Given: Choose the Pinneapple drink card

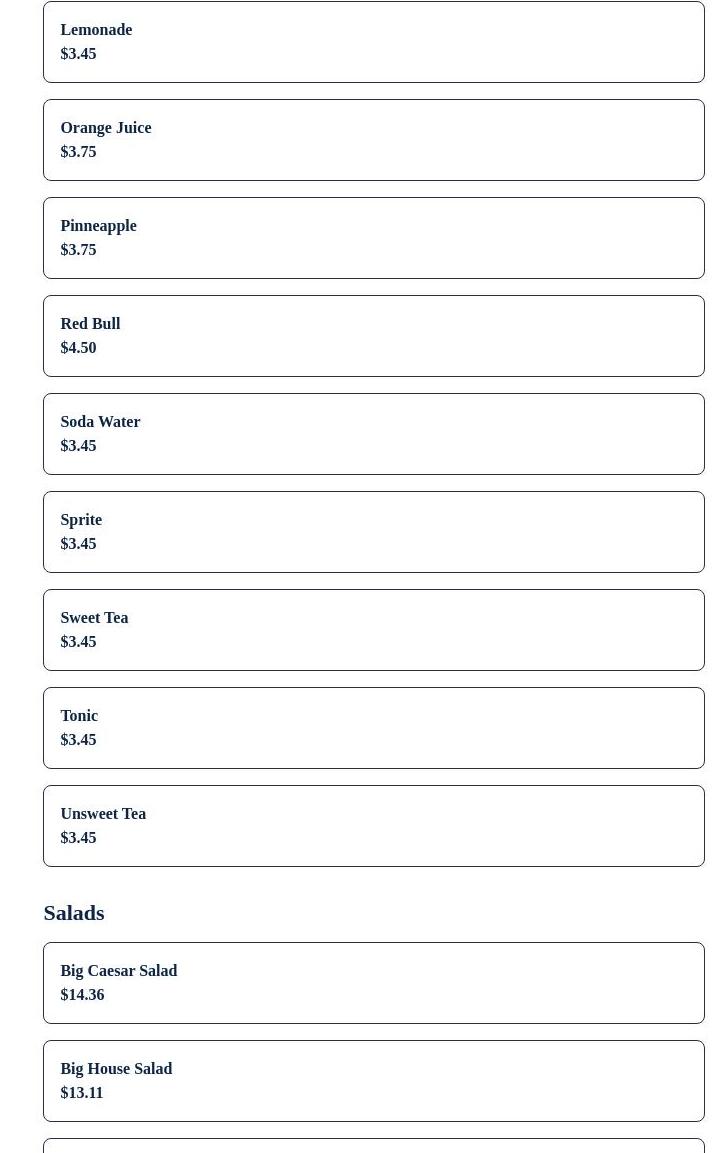Looking at the screenshot, I should click(373, 238).
